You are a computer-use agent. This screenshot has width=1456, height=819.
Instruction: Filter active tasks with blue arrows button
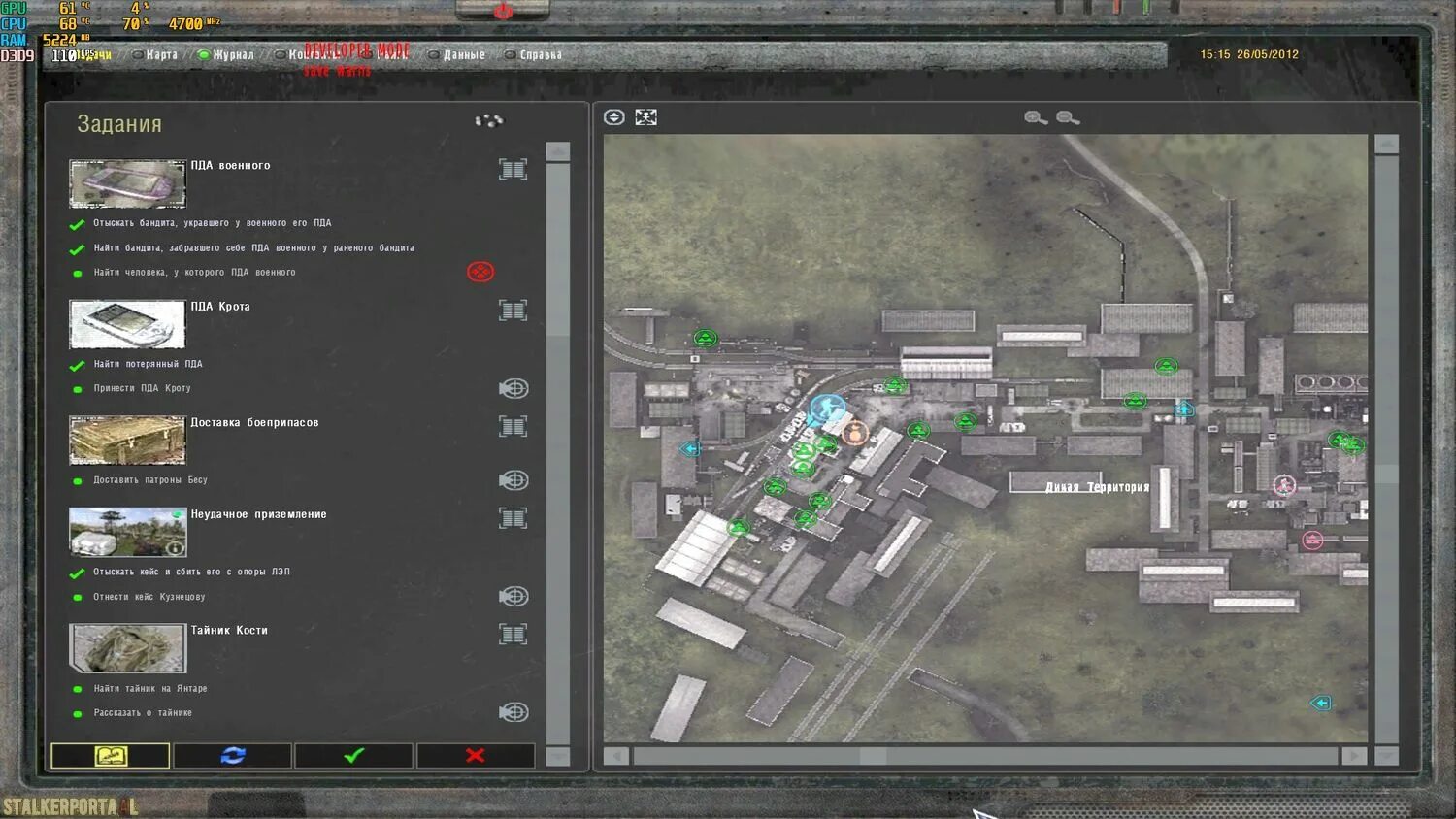233,755
